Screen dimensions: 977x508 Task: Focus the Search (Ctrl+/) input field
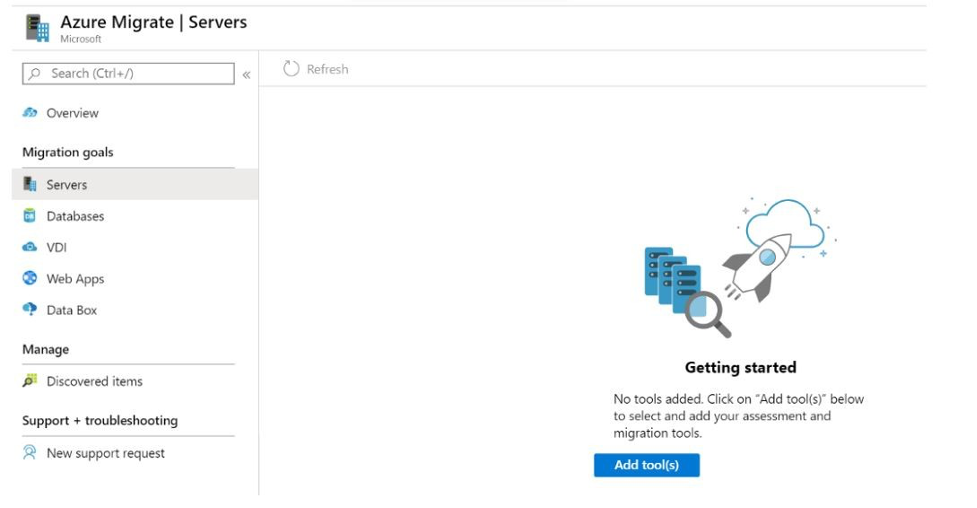click(x=128, y=73)
